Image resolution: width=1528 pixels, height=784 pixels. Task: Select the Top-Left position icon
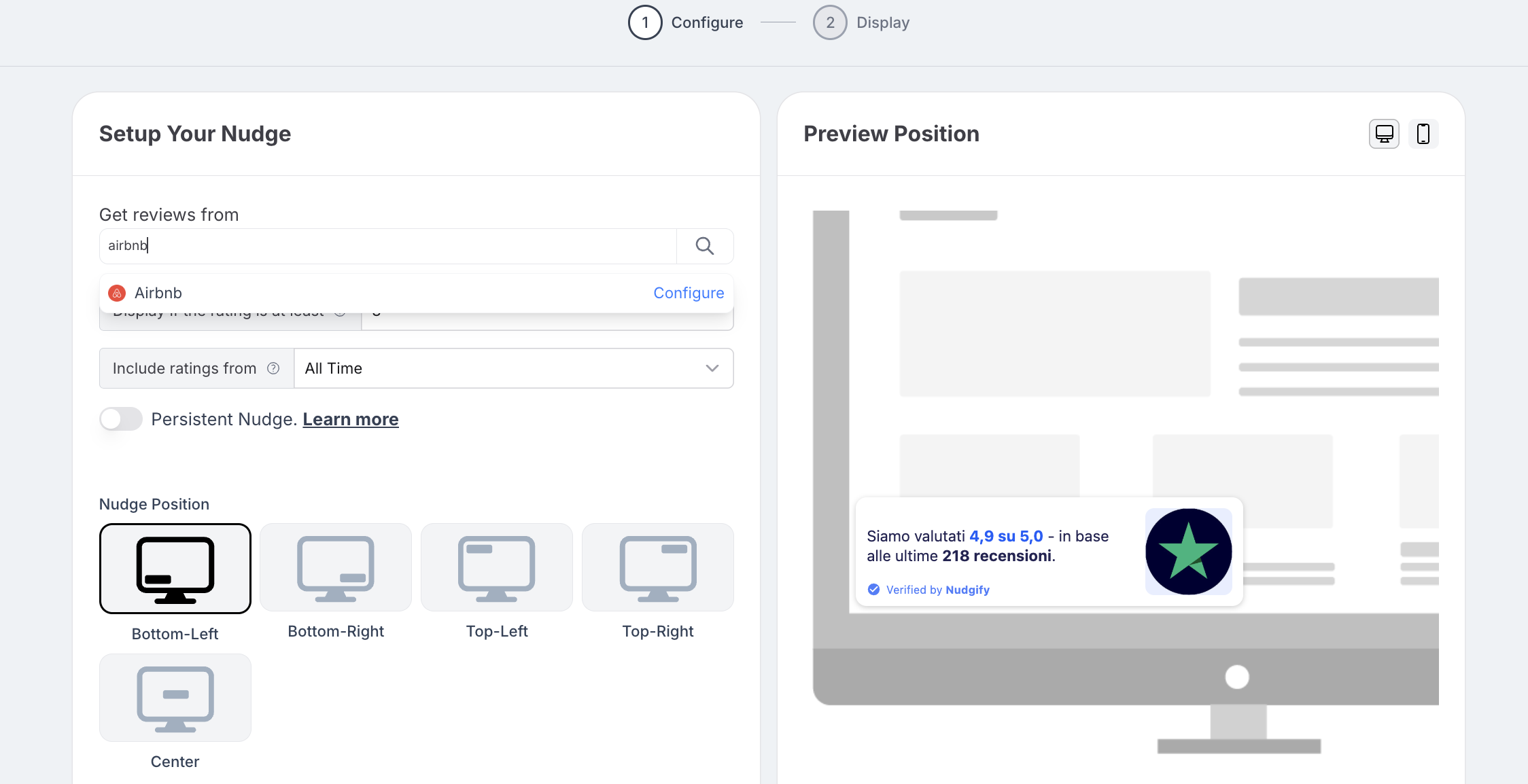(x=497, y=568)
